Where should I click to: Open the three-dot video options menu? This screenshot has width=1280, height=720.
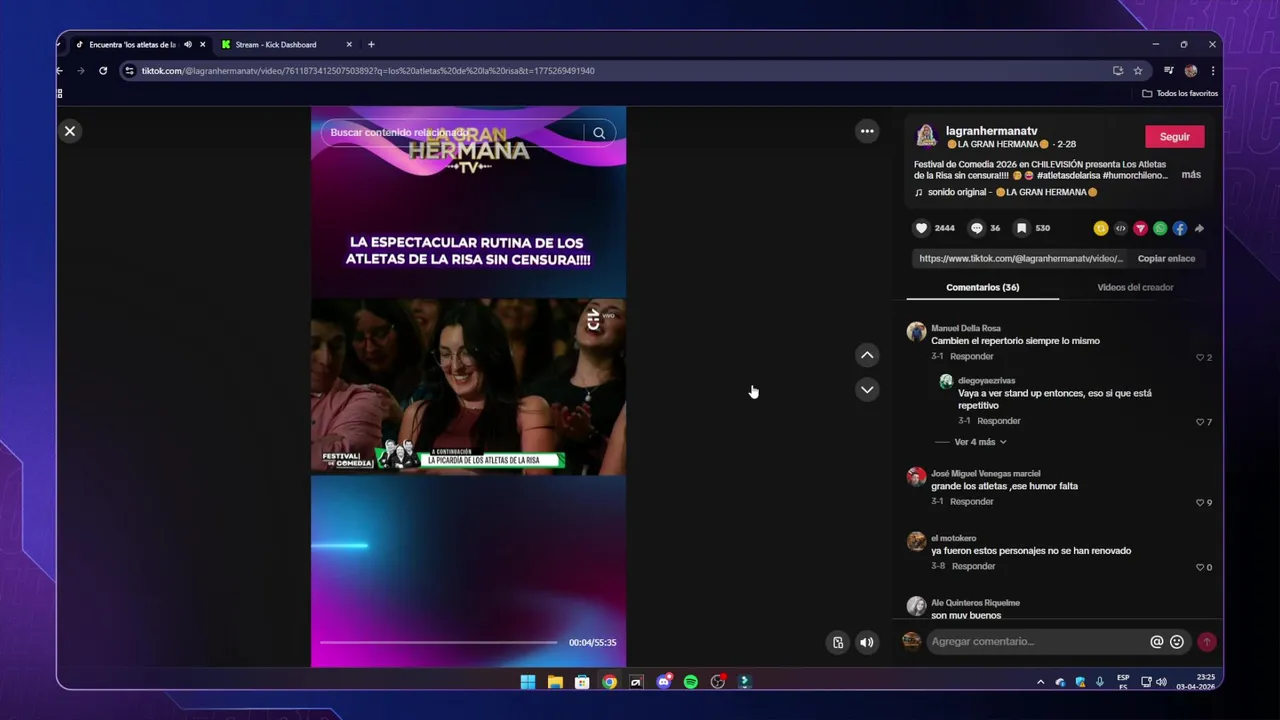click(x=867, y=131)
